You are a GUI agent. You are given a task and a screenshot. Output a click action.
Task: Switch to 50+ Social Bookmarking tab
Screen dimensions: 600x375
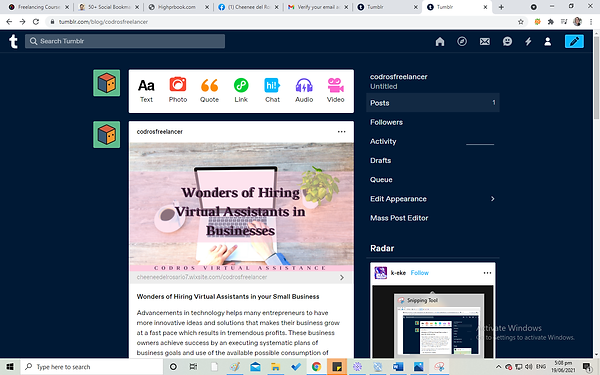pyautogui.click(x=109, y=7)
